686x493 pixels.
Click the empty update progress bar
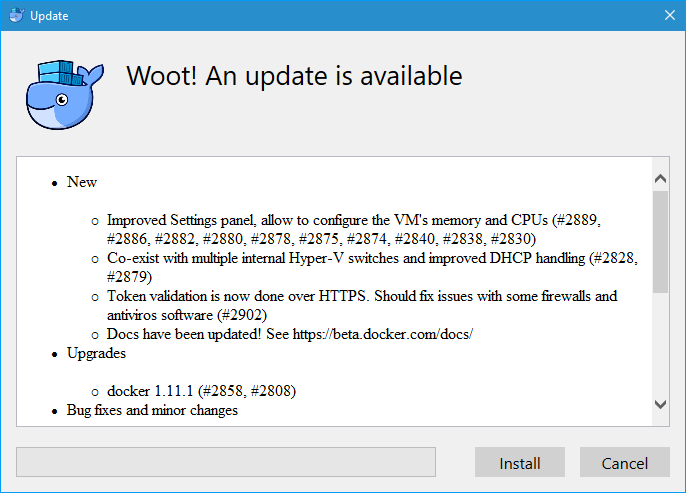coord(226,462)
